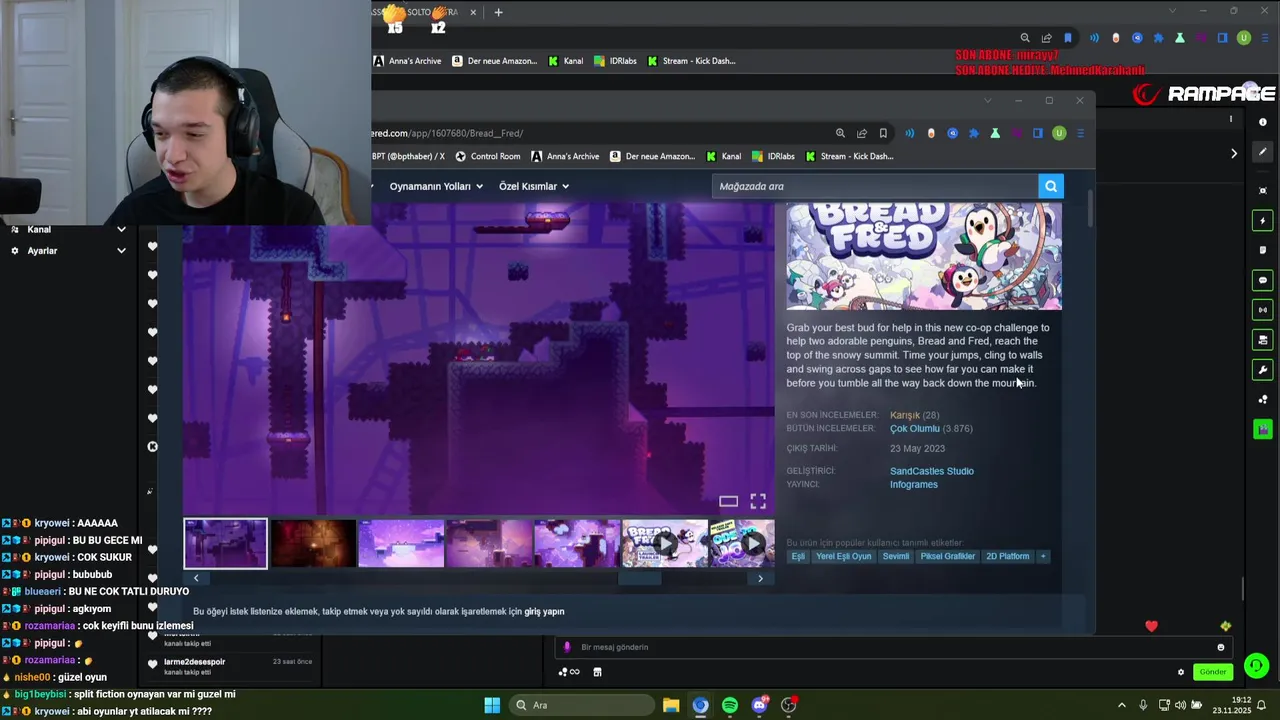This screenshot has width=1280, height=720.
Task: Click the Piksel Grafikler tag
Action: coord(947,556)
